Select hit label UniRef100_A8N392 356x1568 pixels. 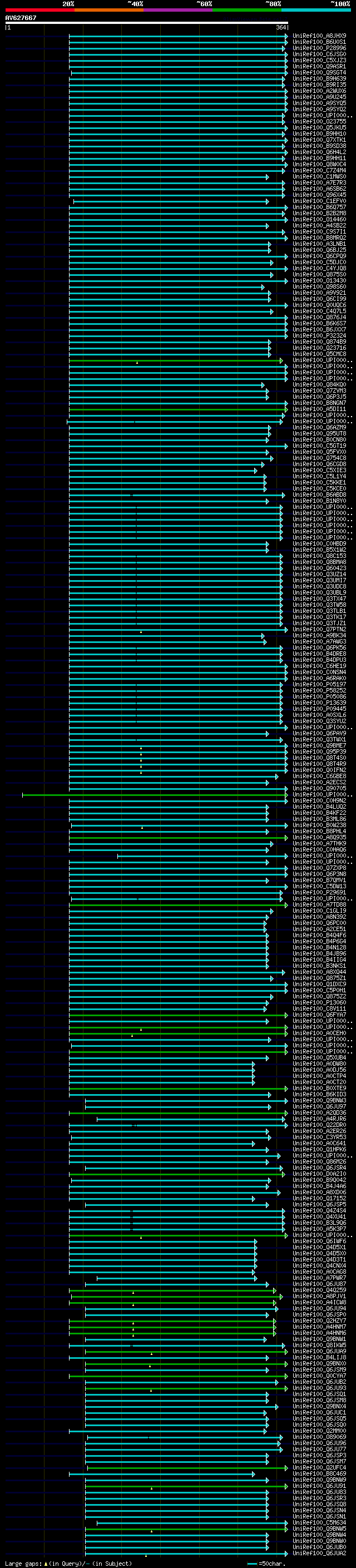(x=319, y=917)
